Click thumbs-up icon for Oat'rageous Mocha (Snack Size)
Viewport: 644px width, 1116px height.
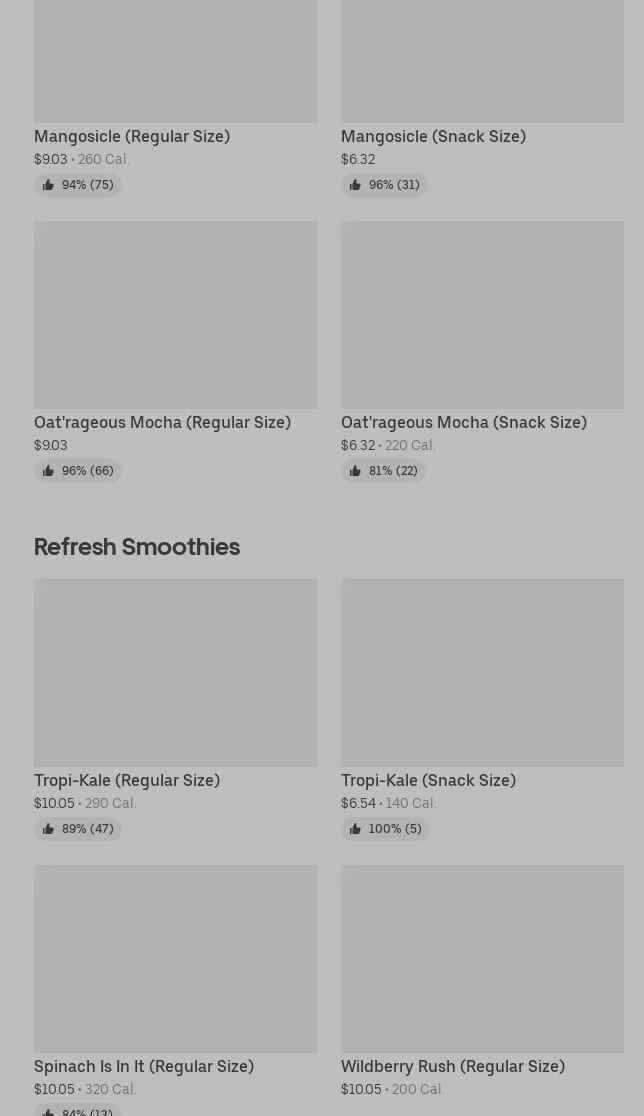tap(355, 471)
